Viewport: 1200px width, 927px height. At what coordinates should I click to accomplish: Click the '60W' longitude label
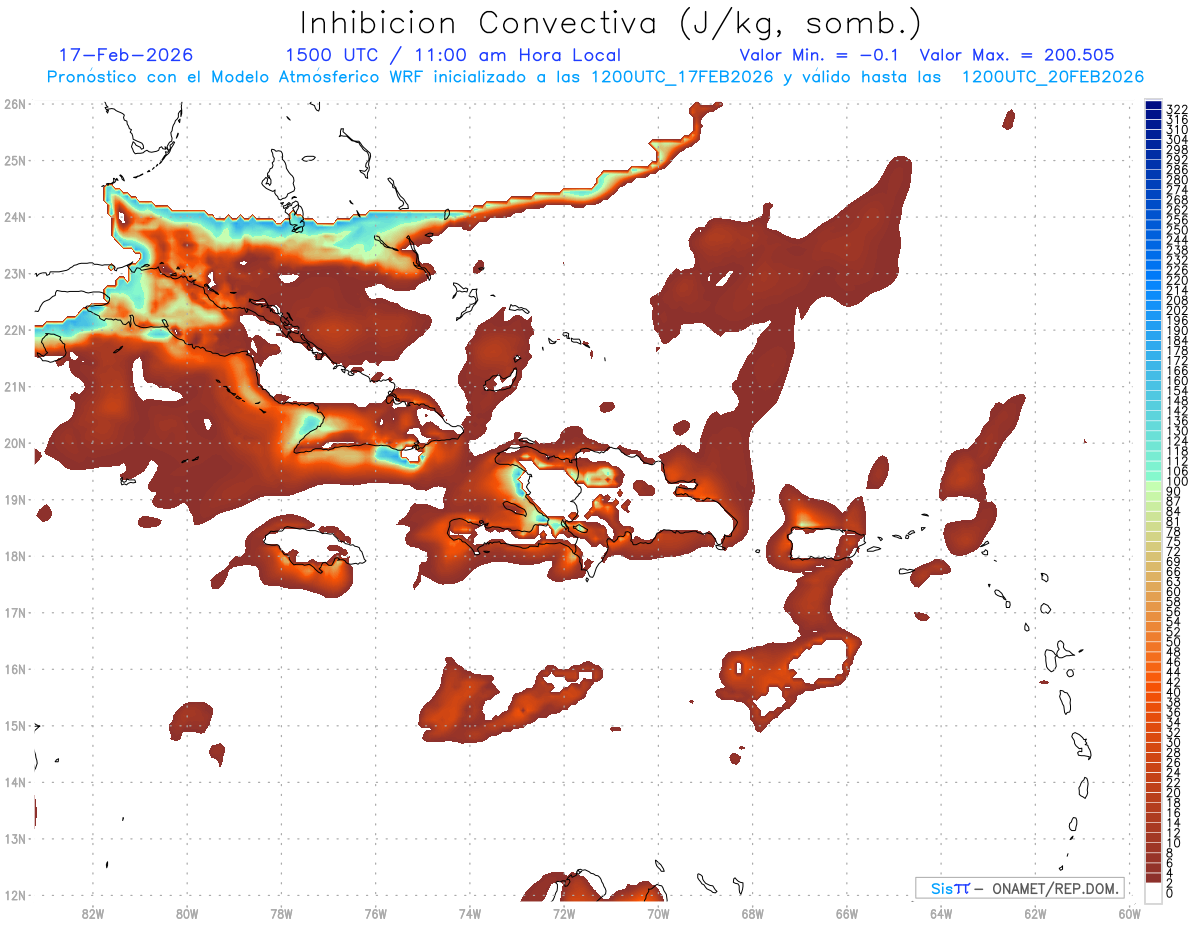point(1130,913)
